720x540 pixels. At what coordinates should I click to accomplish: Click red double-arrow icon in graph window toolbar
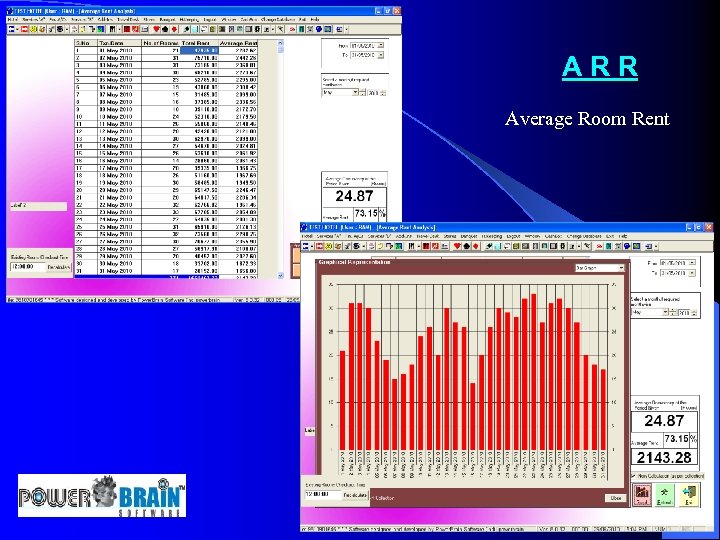[x=599, y=247]
